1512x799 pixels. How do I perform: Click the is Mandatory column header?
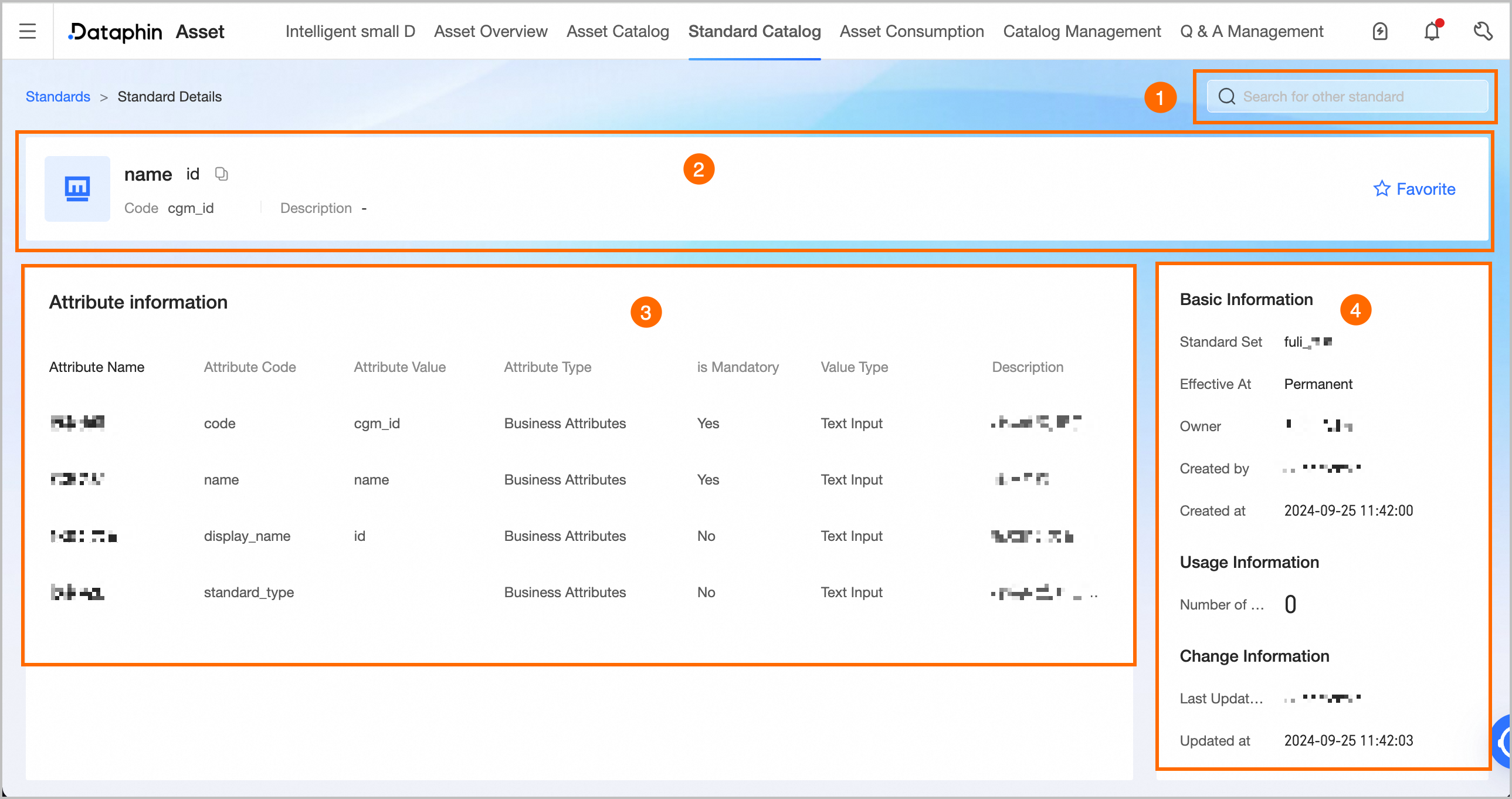(x=738, y=367)
